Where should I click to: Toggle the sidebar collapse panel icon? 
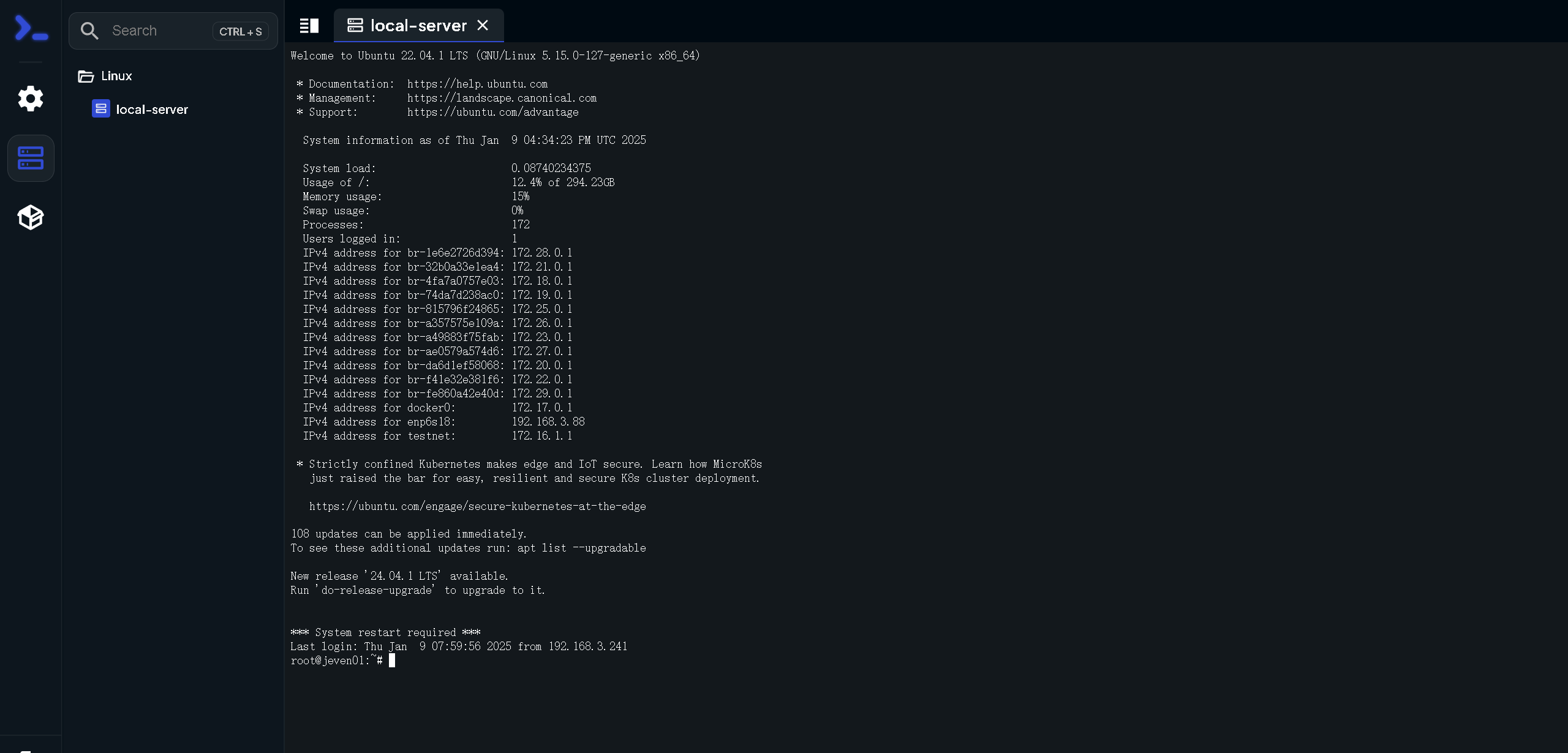point(310,26)
